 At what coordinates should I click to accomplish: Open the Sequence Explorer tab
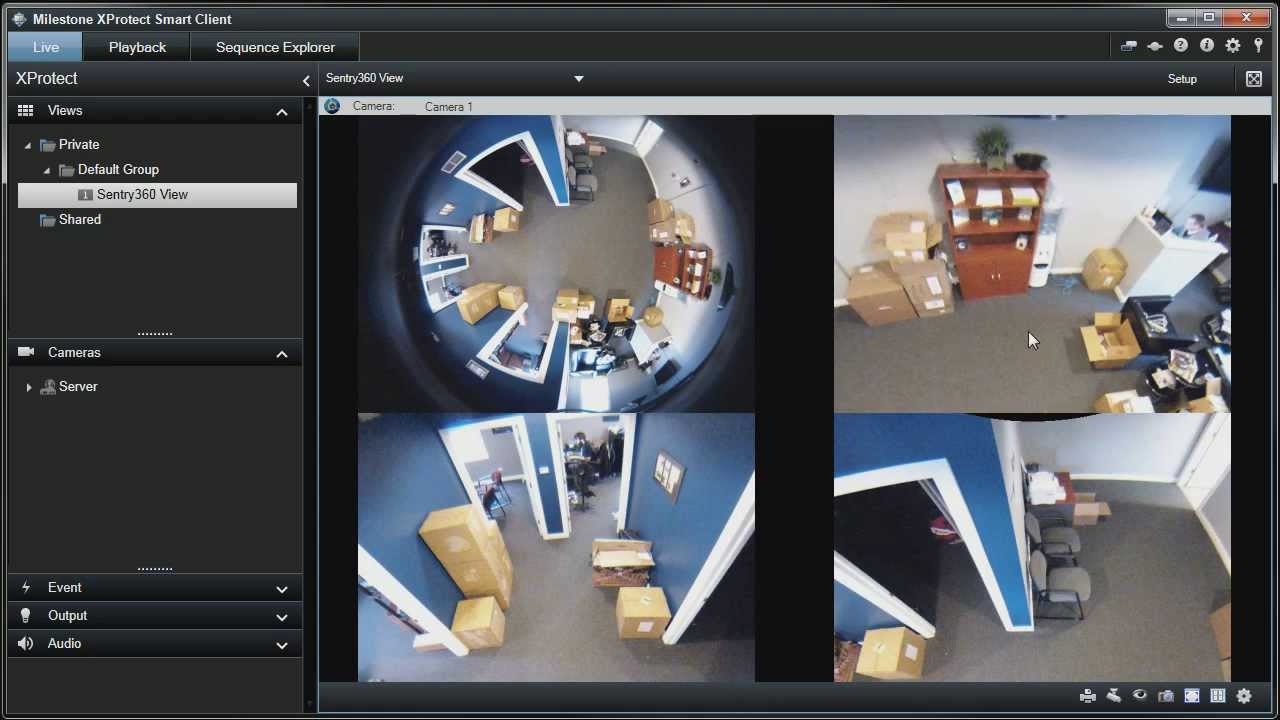[275, 47]
